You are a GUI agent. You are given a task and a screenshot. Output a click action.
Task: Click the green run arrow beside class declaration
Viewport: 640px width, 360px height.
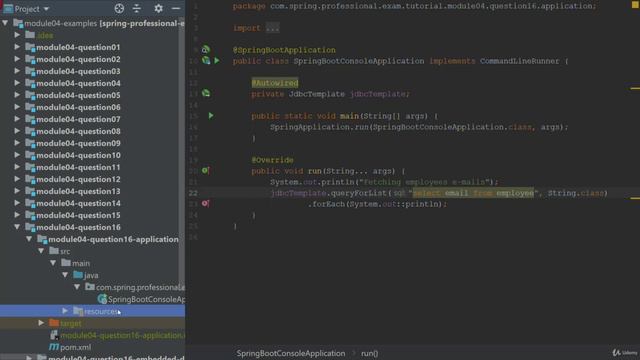point(217,61)
